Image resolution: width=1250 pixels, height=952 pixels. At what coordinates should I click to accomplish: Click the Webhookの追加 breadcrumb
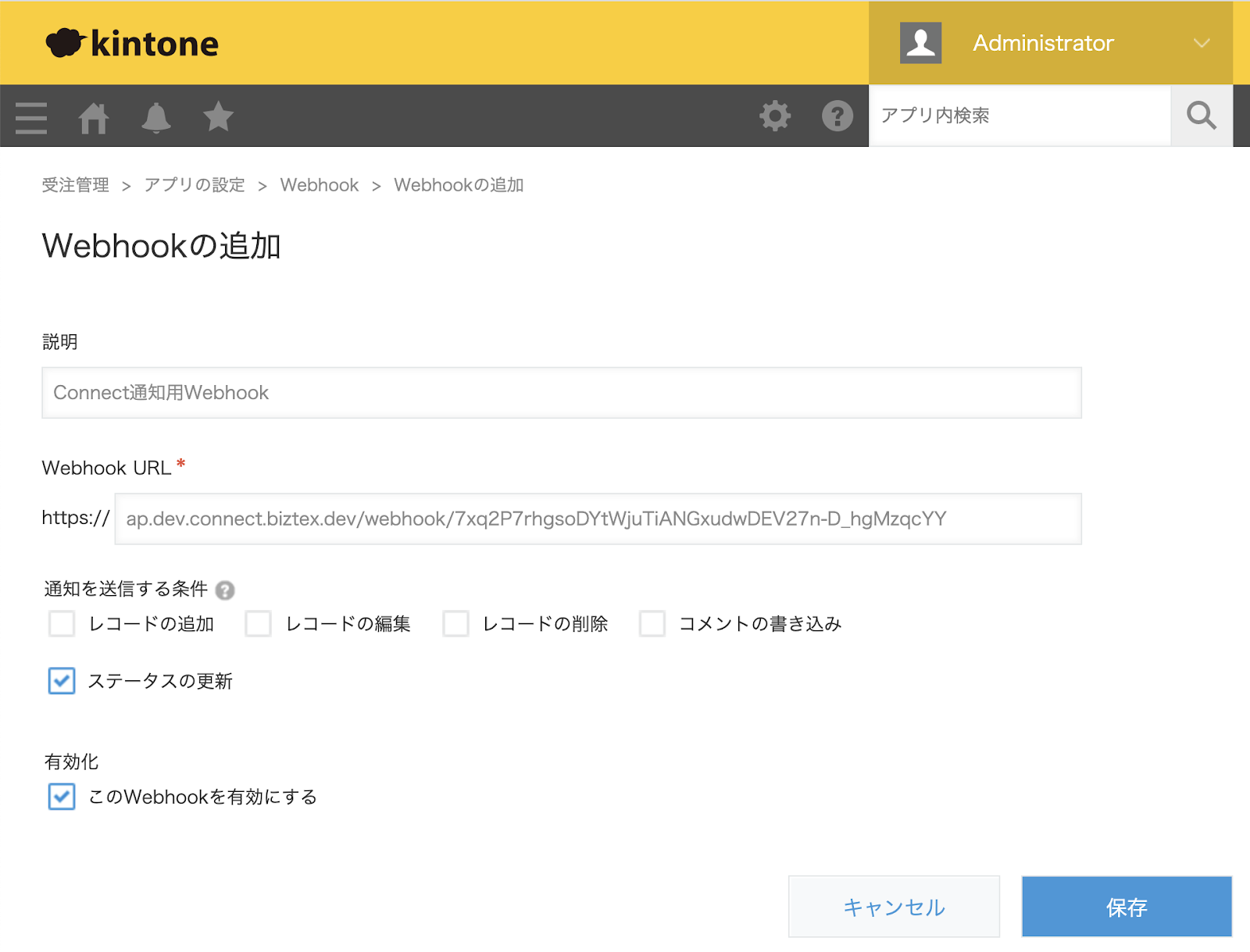459,185
